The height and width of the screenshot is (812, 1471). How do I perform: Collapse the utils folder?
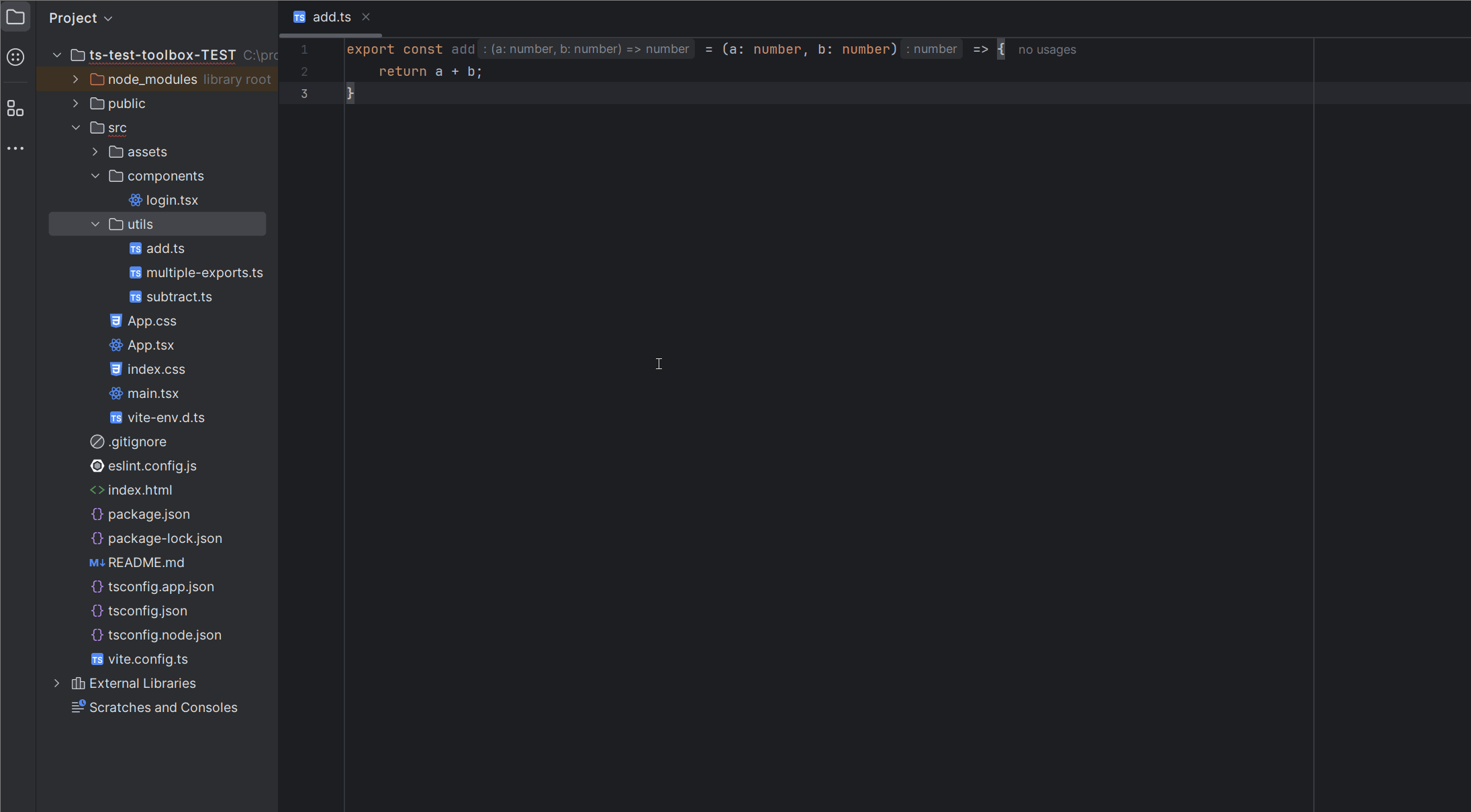tap(95, 224)
